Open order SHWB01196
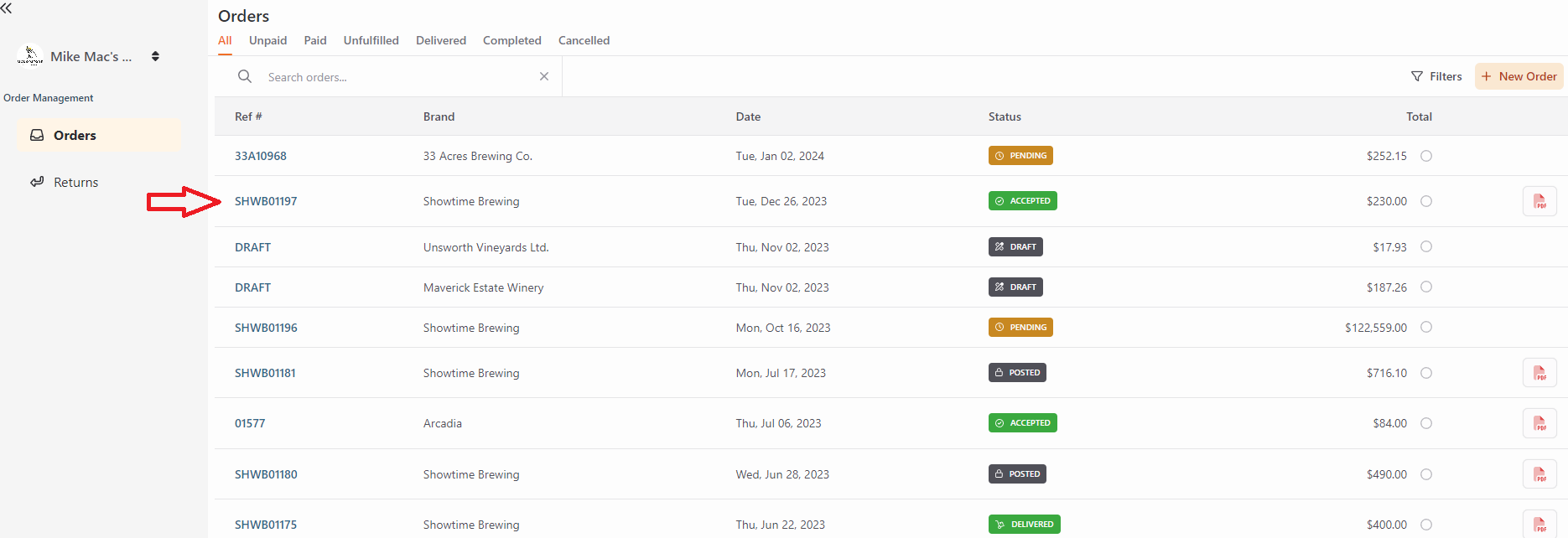This screenshot has height=538, width=1568. click(266, 328)
